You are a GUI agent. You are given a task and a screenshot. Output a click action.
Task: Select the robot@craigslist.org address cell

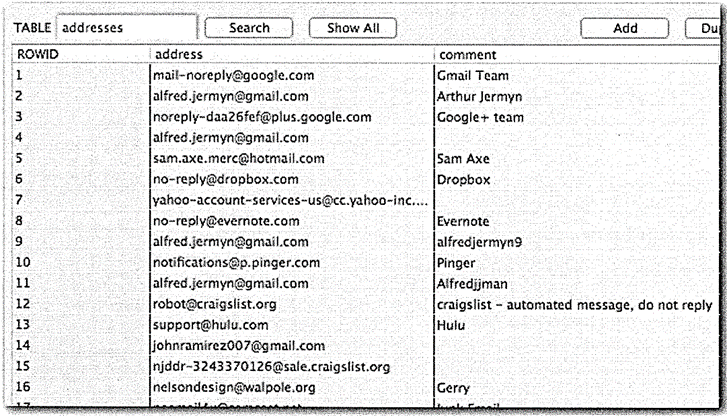[292, 304]
